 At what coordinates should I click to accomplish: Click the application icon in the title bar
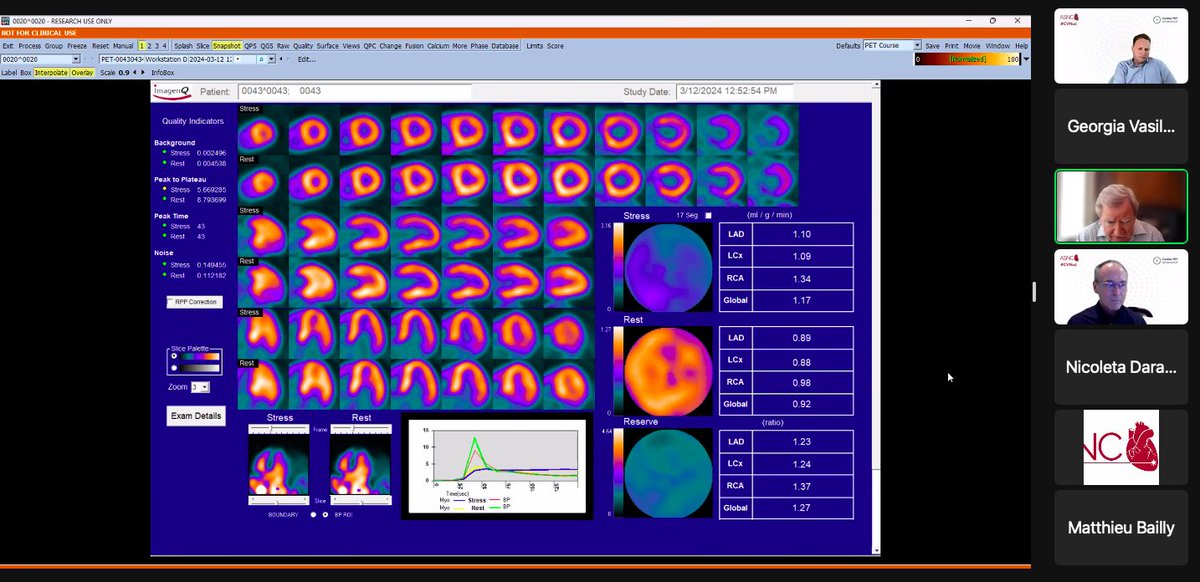(x=5, y=20)
